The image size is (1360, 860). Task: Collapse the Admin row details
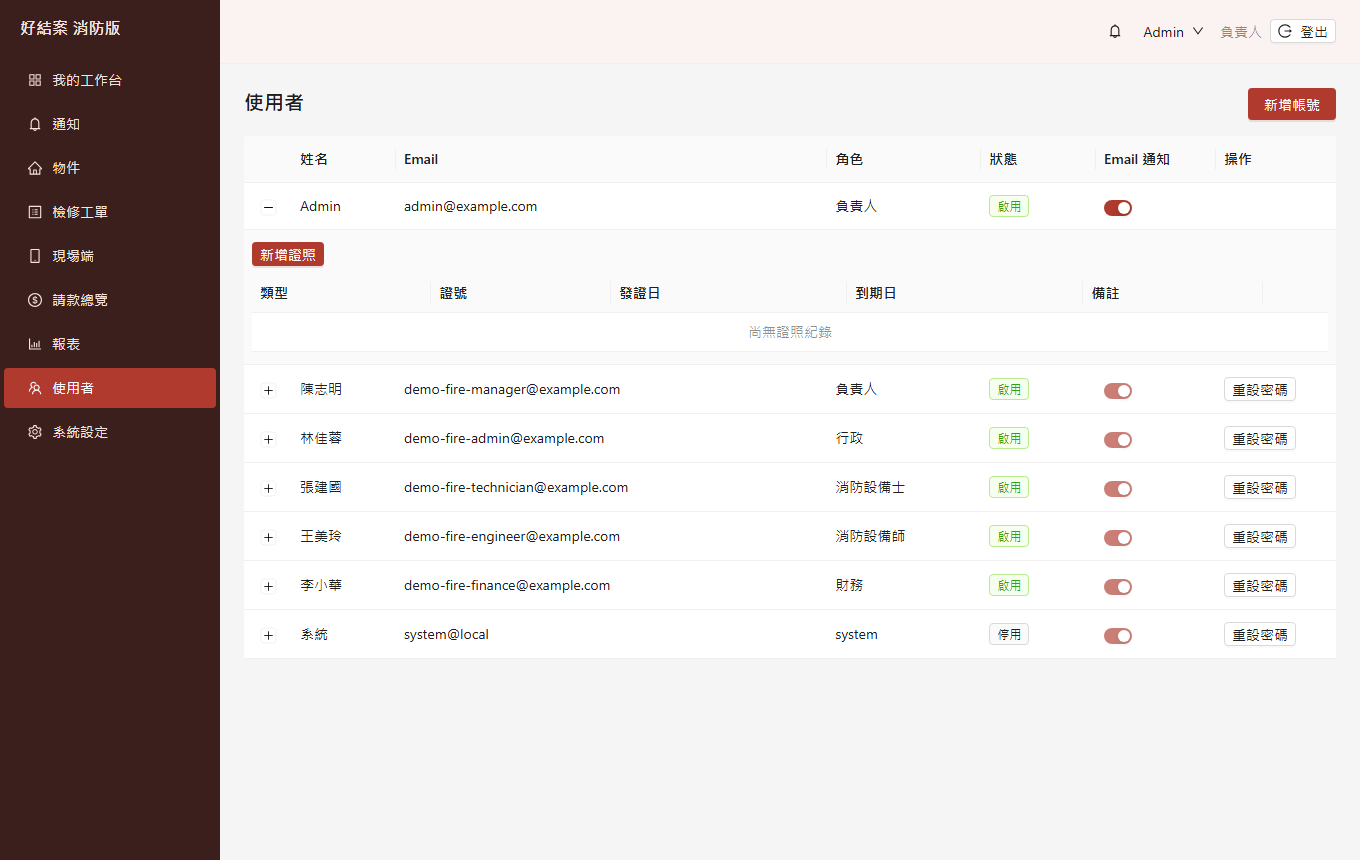pyautogui.click(x=268, y=208)
